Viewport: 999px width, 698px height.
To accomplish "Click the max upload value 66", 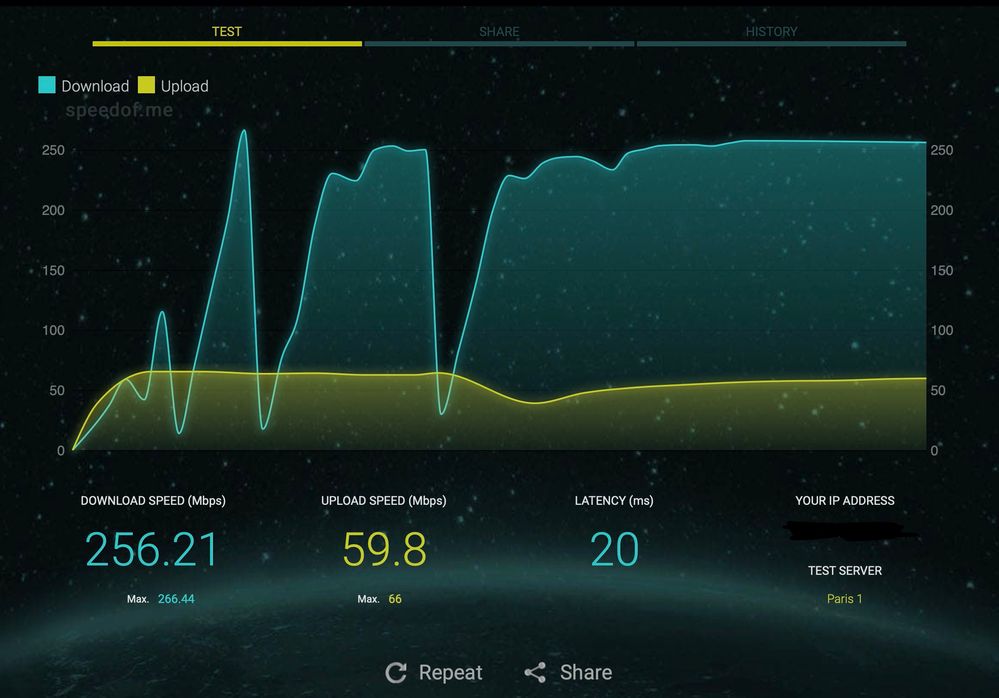I will click(395, 599).
